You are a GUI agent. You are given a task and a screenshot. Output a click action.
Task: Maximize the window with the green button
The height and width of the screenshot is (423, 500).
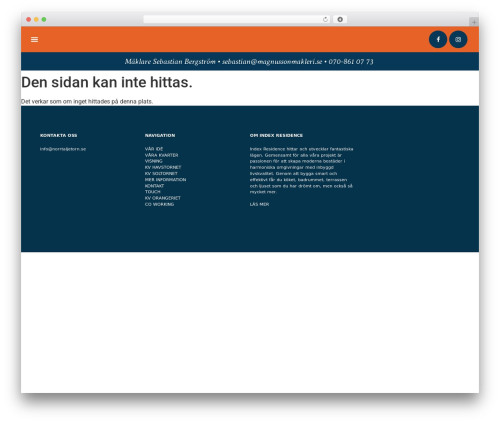pos(44,19)
